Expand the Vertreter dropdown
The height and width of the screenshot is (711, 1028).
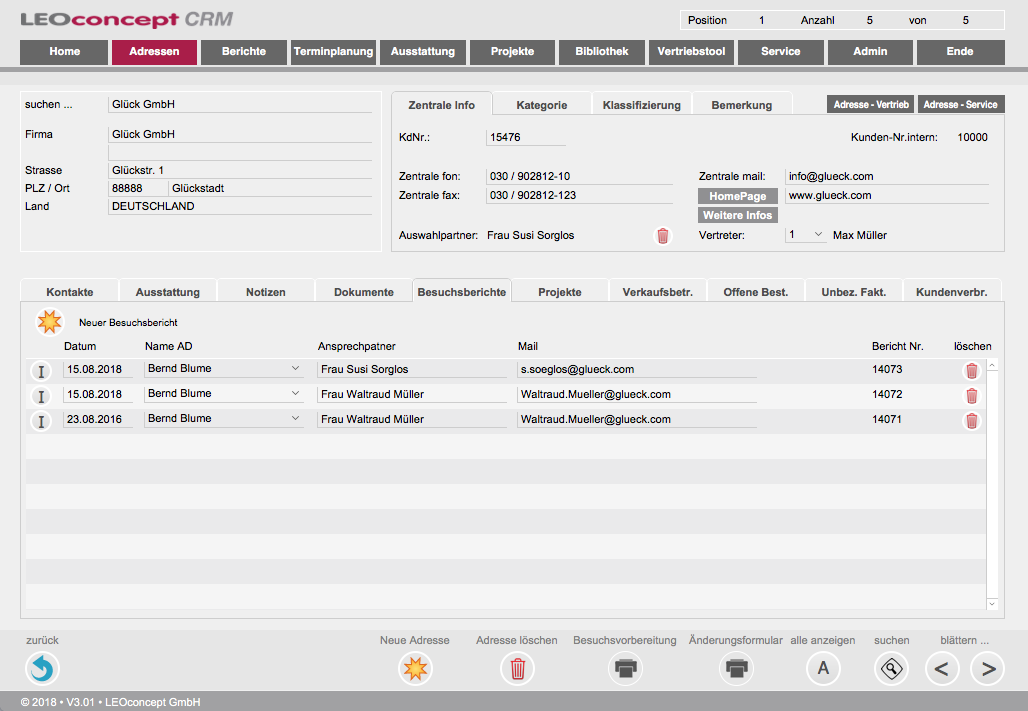[x=818, y=235]
